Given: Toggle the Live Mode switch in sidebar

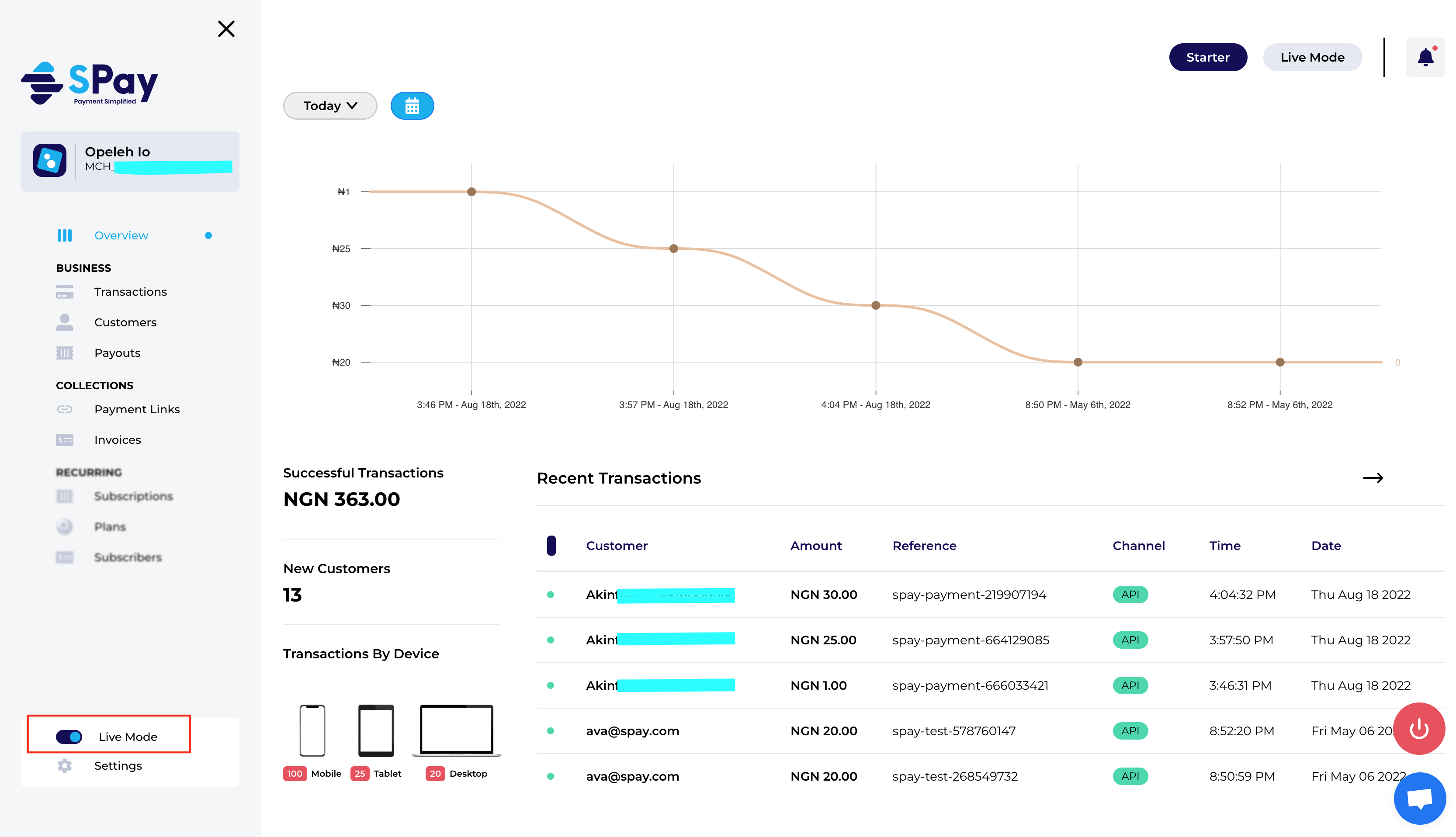Looking at the screenshot, I should [69, 737].
